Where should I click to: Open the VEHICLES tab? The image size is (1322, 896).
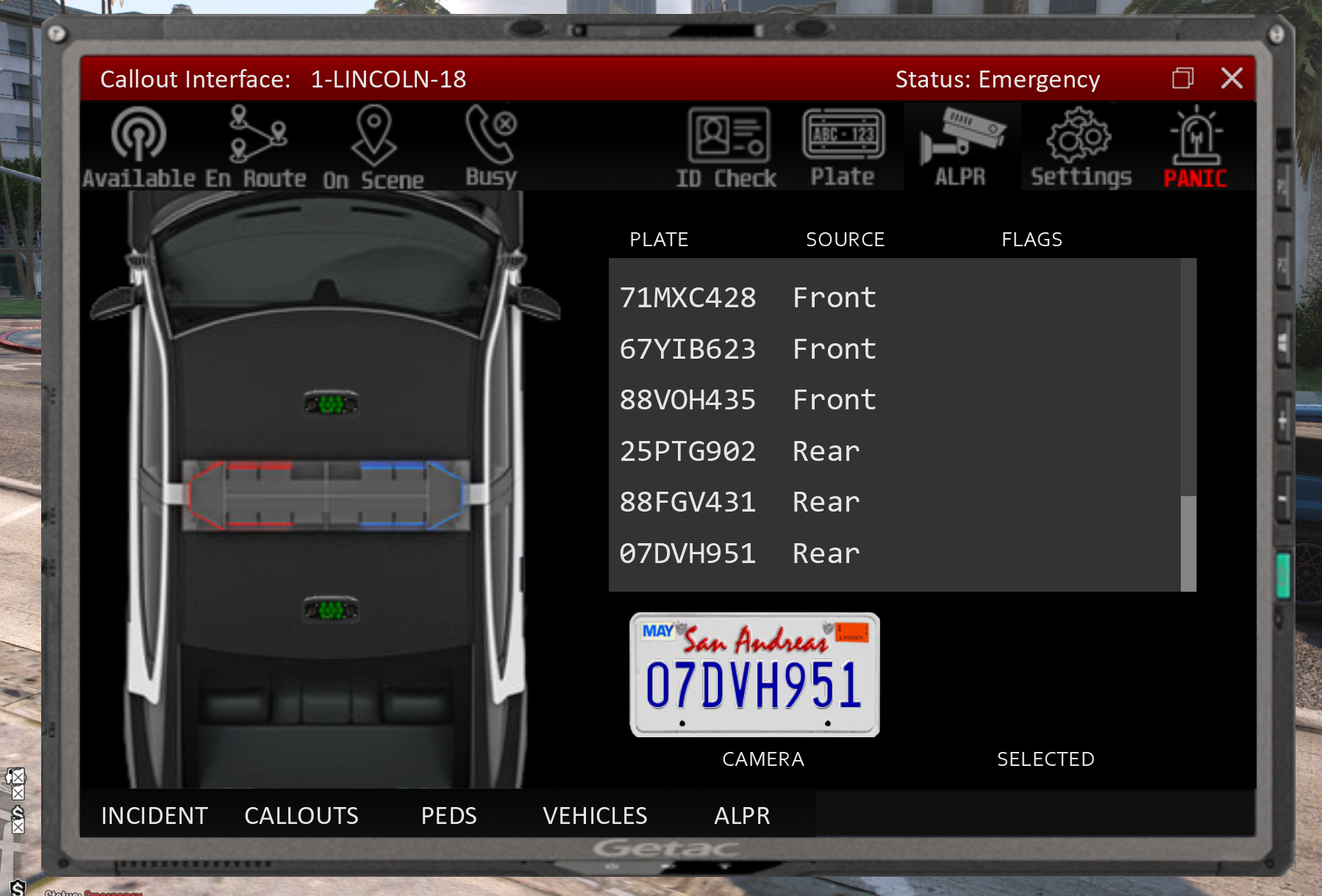click(x=595, y=815)
